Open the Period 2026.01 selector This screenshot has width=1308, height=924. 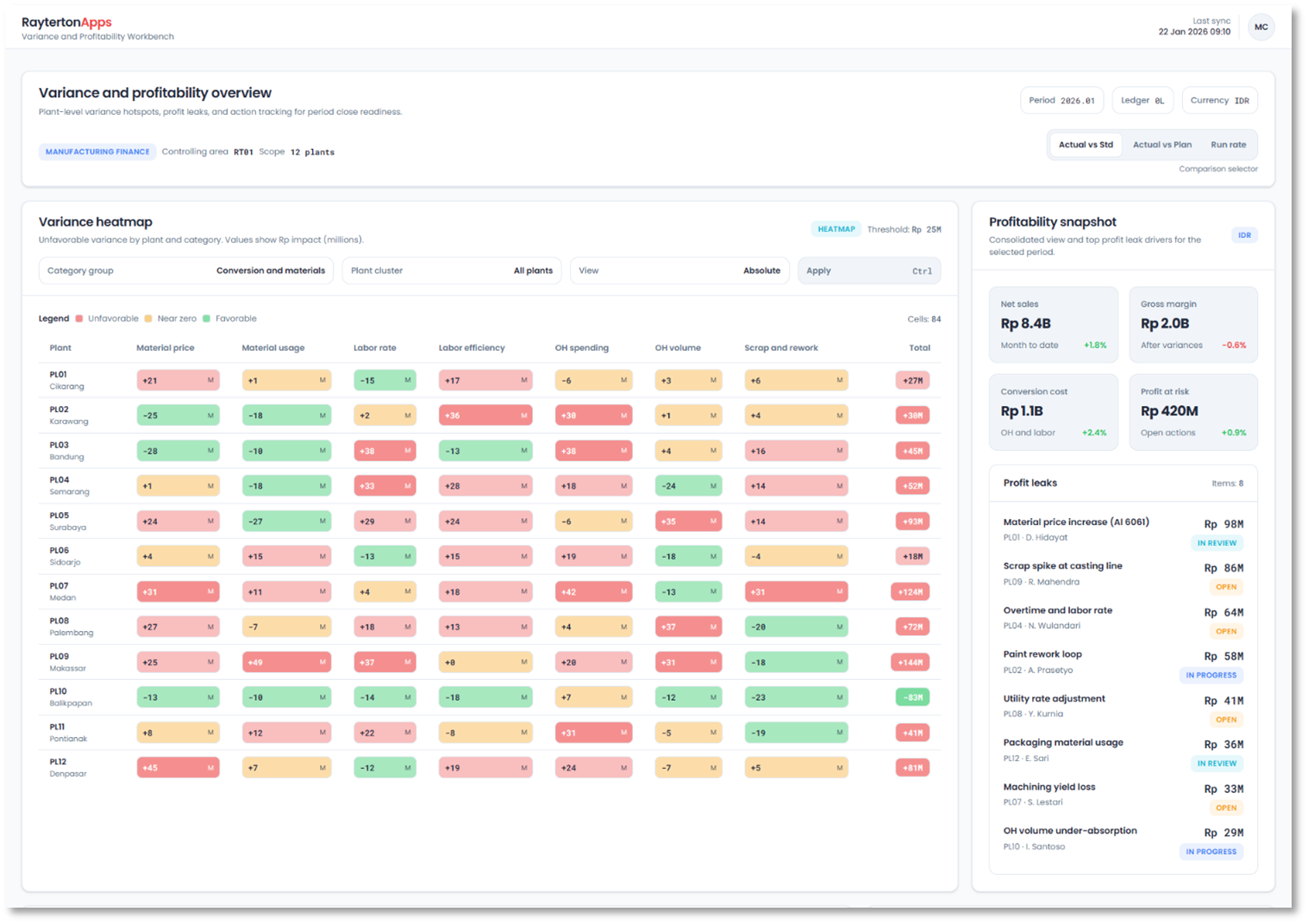tap(1061, 101)
